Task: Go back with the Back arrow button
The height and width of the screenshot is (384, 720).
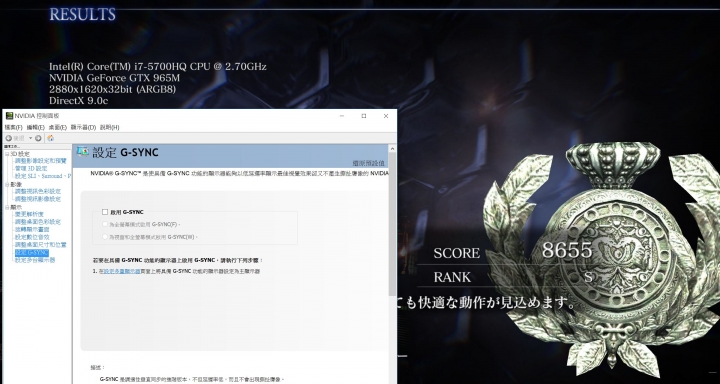Action: (9, 138)
